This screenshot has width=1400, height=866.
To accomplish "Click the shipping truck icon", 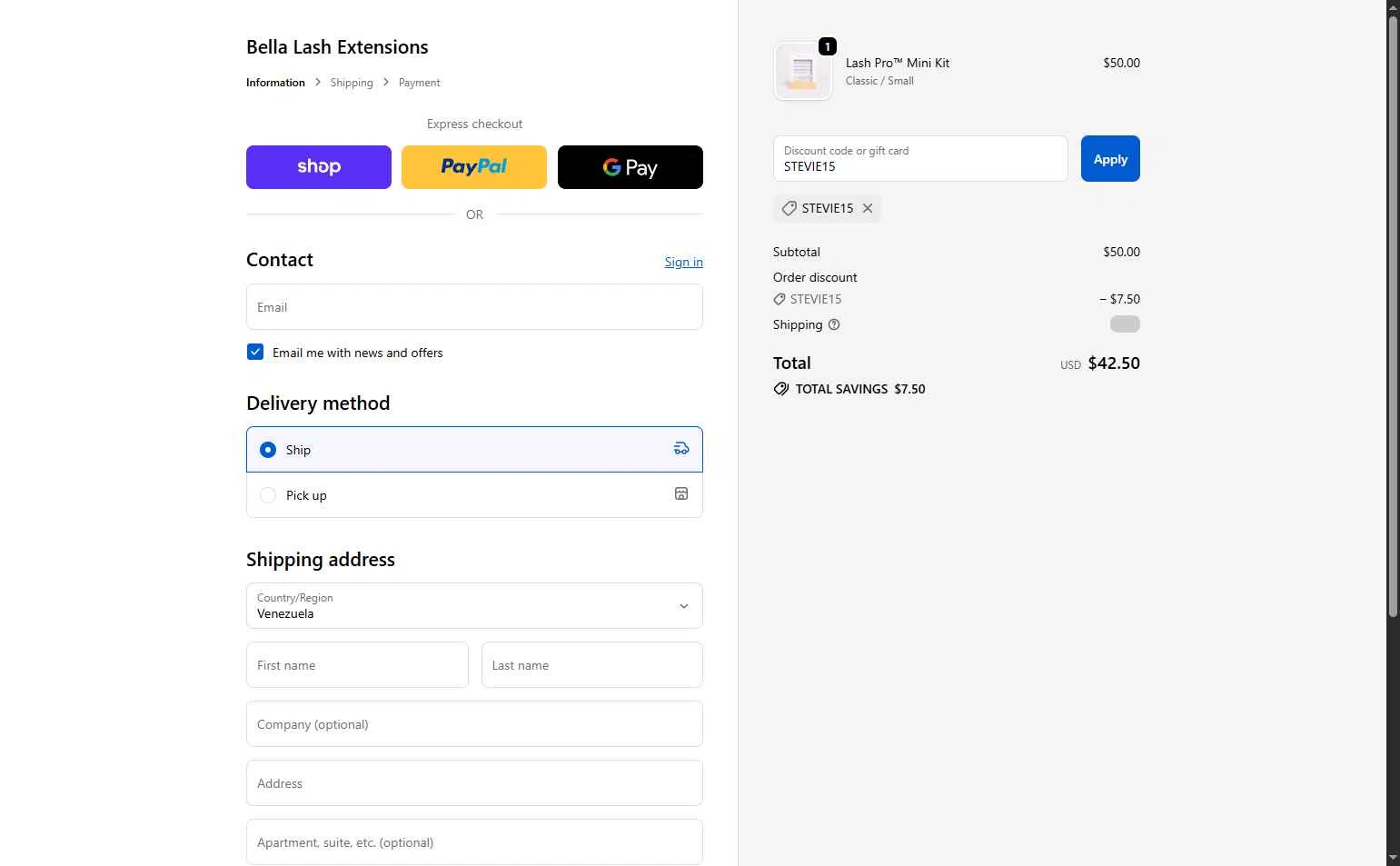I will click(x=681, y=449).
